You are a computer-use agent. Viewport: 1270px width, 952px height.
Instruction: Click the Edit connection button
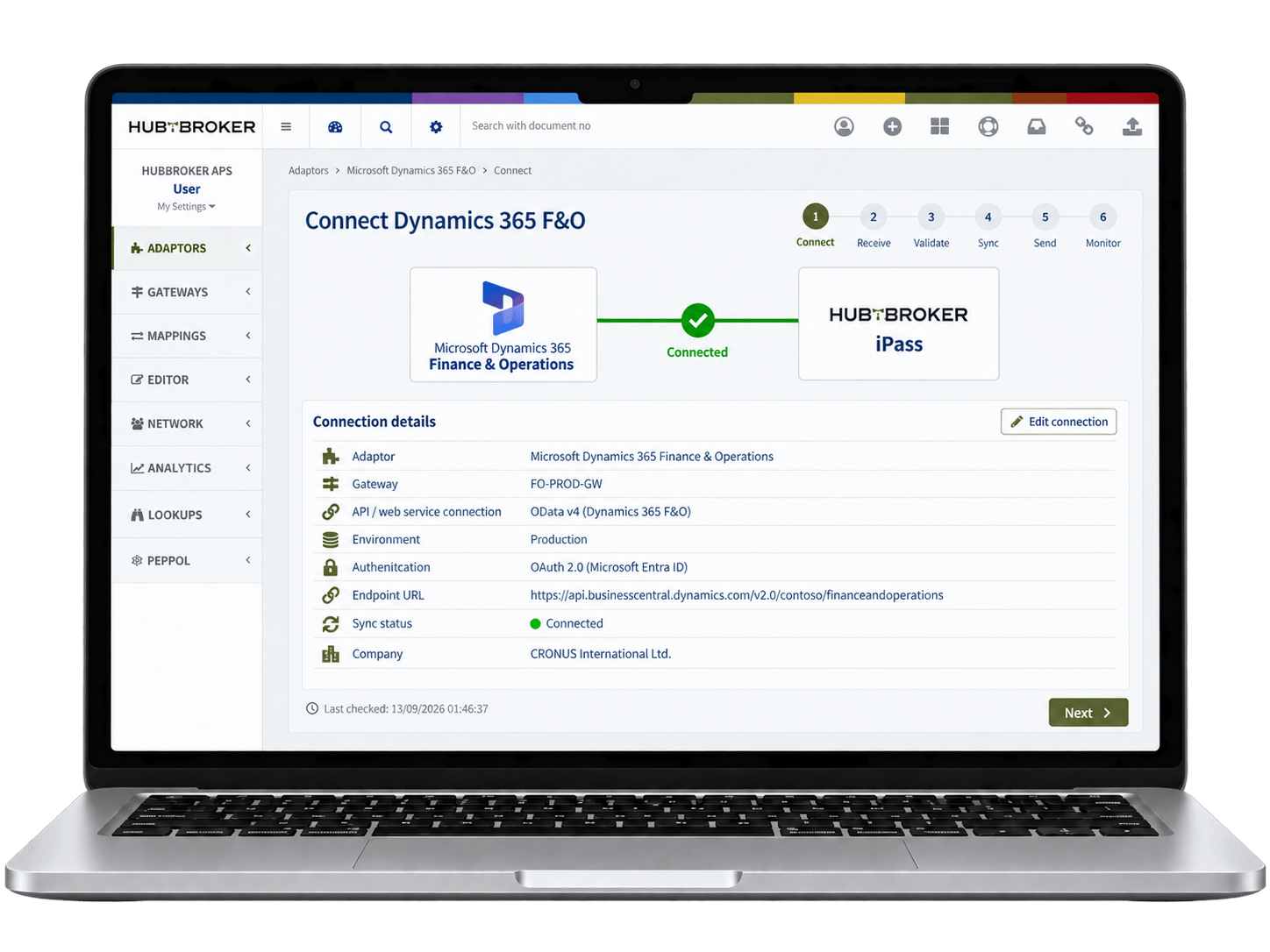tap(1059, 422)
